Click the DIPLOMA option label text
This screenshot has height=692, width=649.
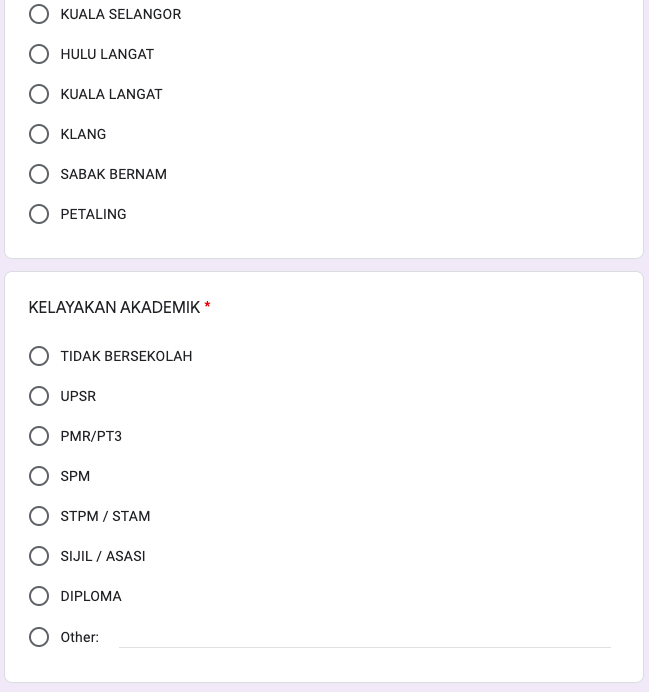[91, 596]
